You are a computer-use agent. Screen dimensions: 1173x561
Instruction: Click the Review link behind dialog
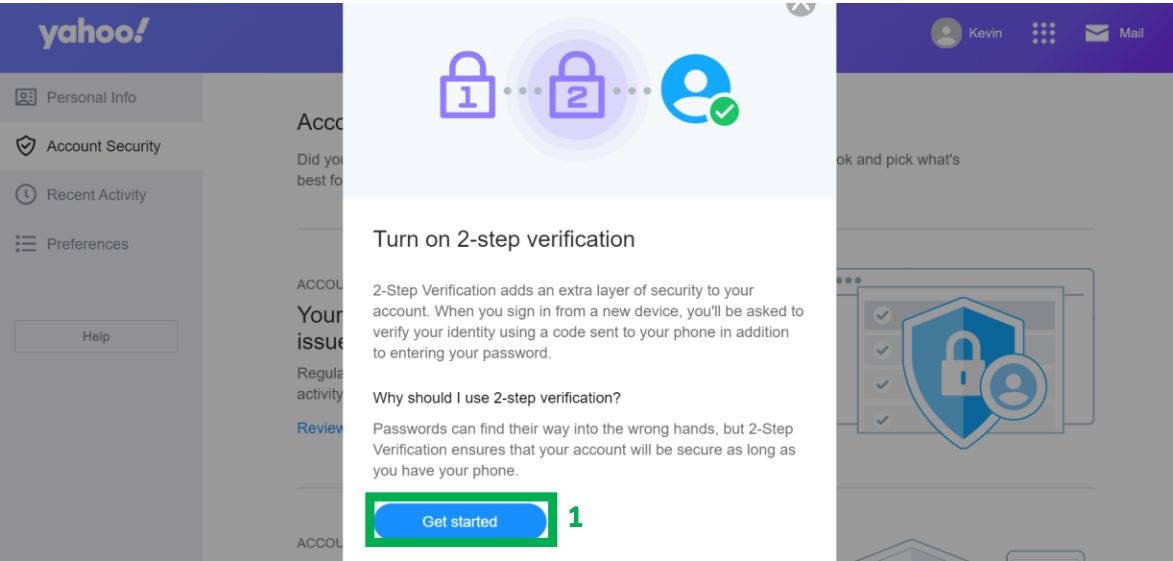[x=320, y=428]
